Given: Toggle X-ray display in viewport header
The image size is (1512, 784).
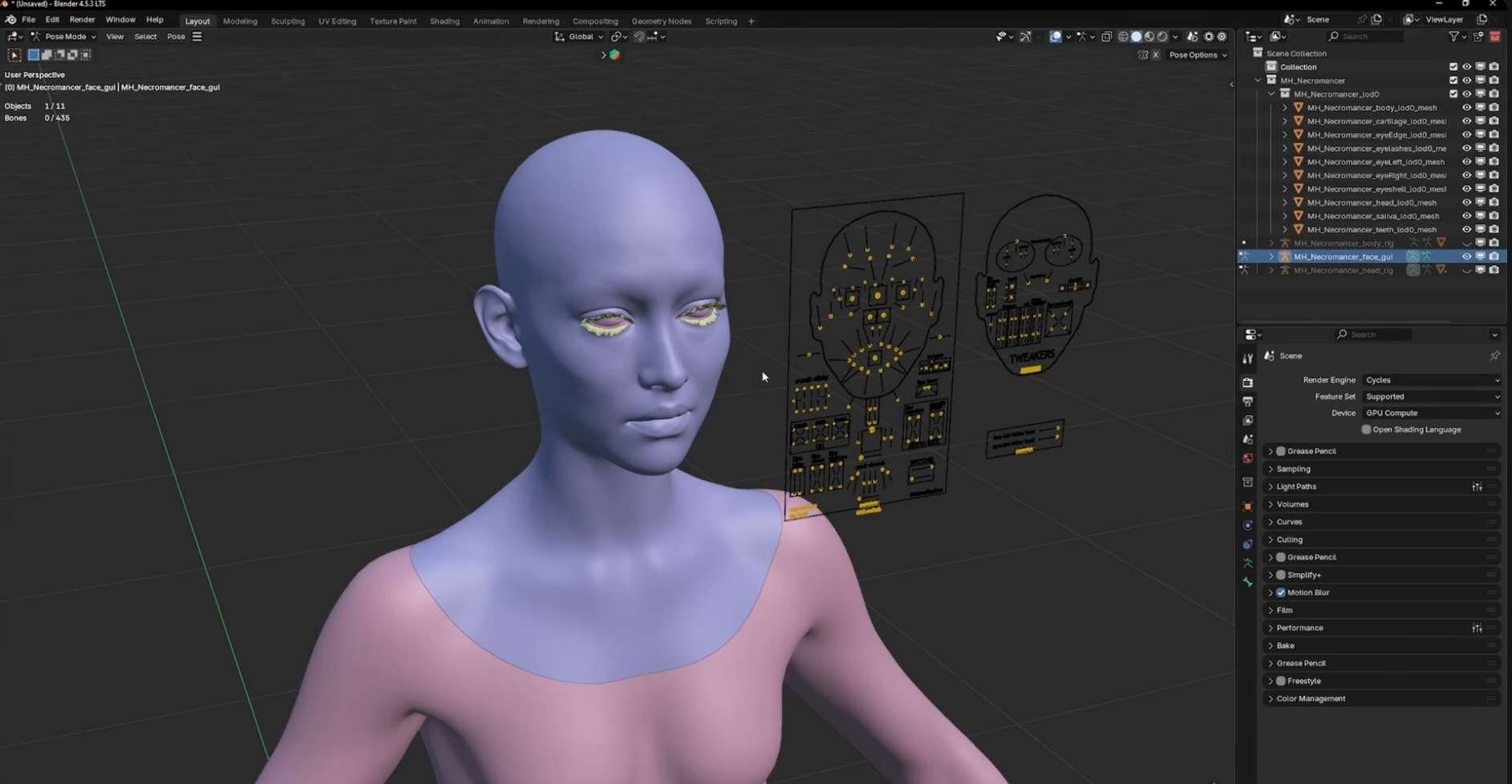Looking at the screenshot, I should [x=1106, y=37].
